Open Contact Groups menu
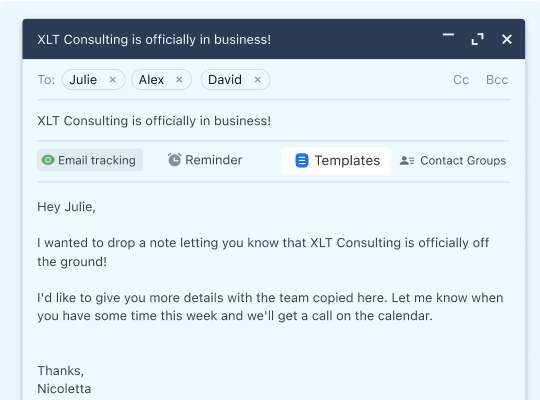Image resolution: width=540 pixels, height=400 pixels. tap(453, 161)
